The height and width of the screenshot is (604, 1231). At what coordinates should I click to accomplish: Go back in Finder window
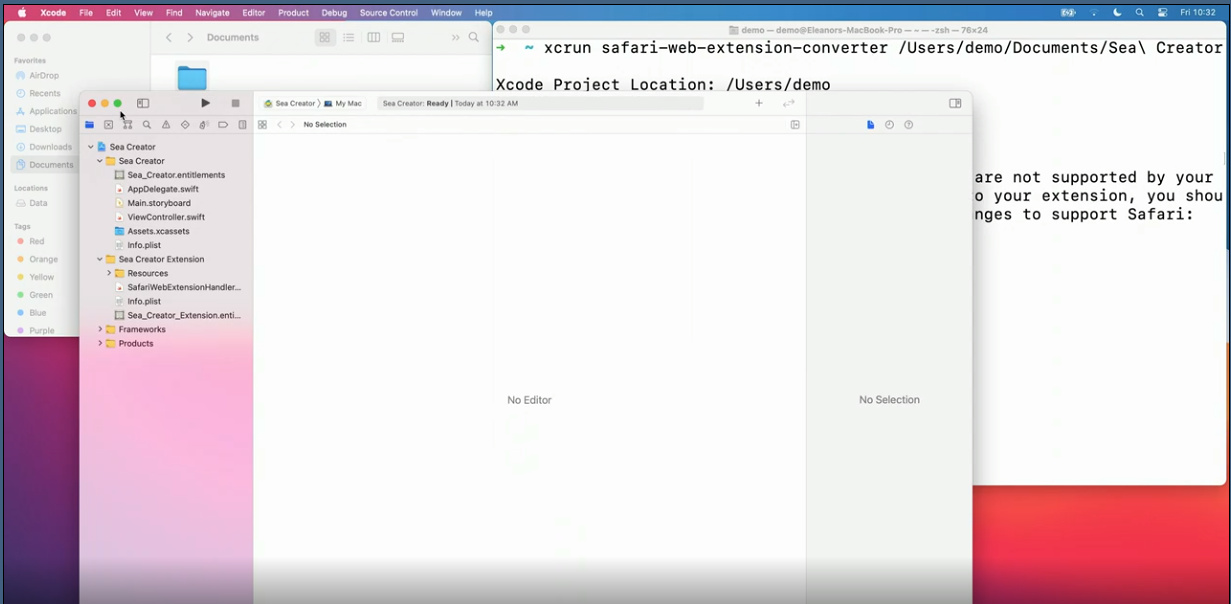[168, 37]
